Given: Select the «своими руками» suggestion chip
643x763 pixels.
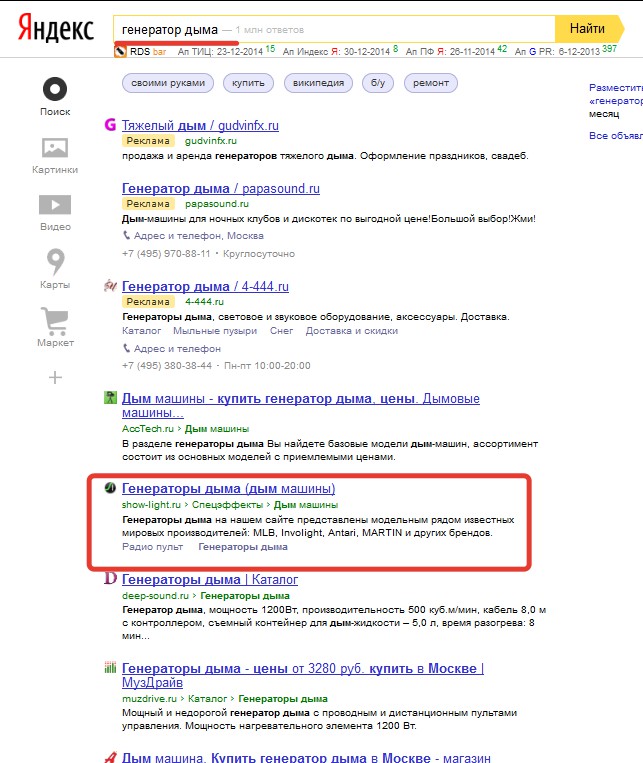Looking at the screenshot, I should tap(168, 83).
